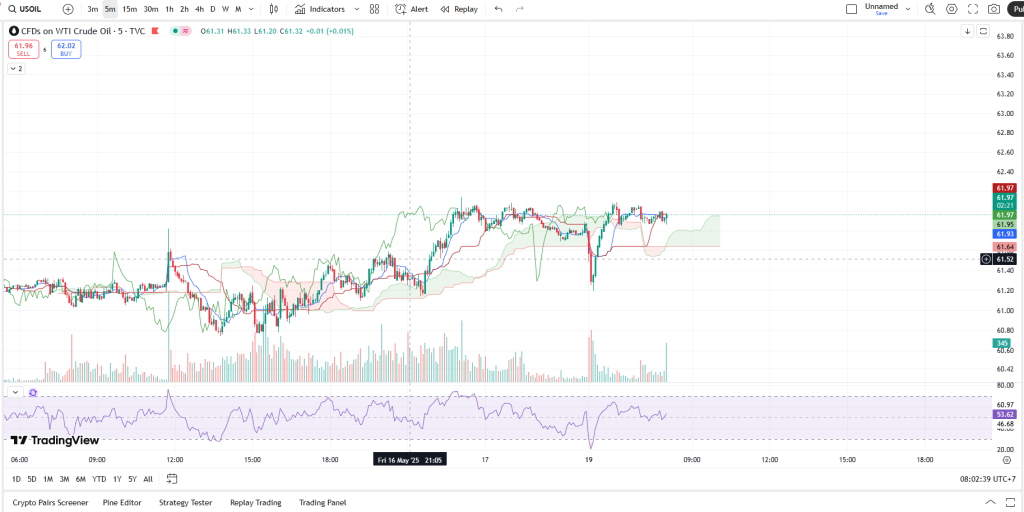Click the BUY 62.02 button
The height and width of the screenshot is (512, 1024).
[66, 48]
